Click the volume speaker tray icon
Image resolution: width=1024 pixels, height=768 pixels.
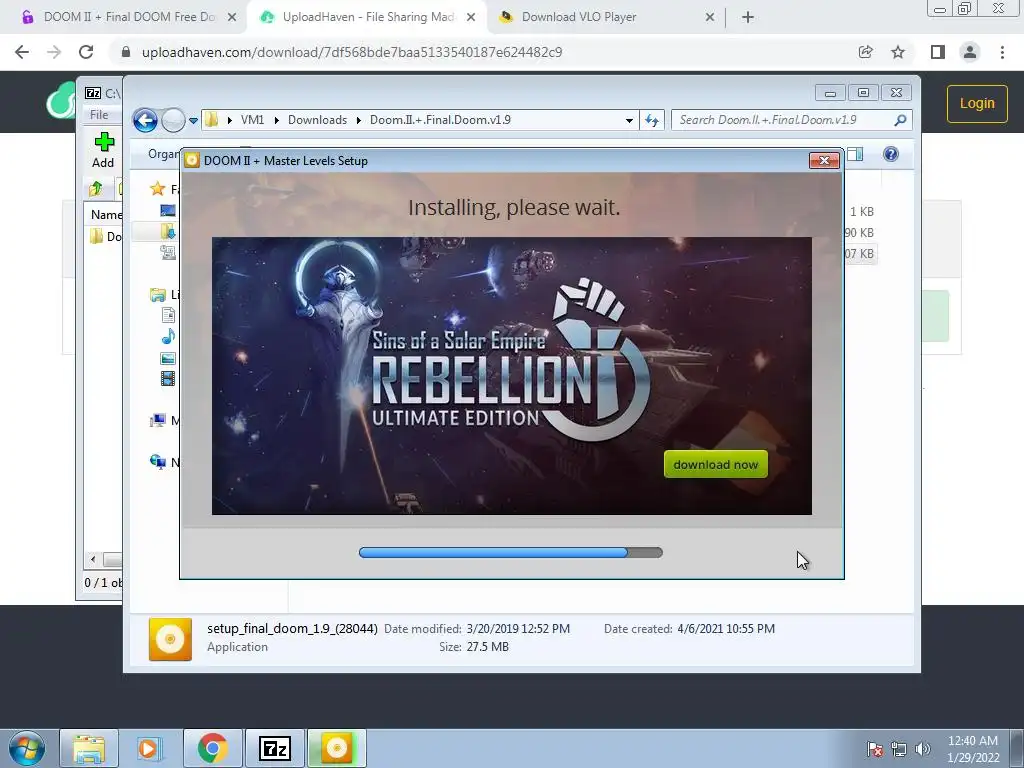(922, 749)
